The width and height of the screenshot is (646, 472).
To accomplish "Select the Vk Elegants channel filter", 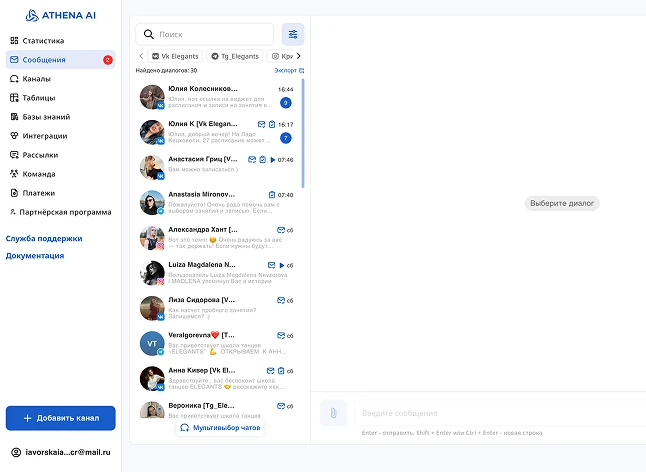I will [x=175, y=57].
